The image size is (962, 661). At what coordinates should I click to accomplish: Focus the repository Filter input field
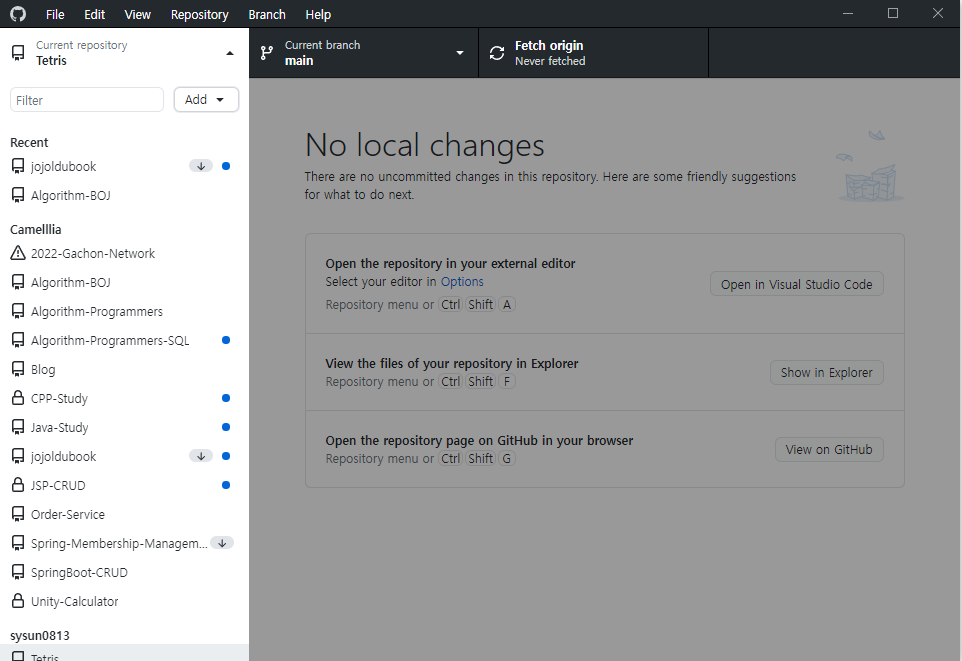click(x=87, y=99)
